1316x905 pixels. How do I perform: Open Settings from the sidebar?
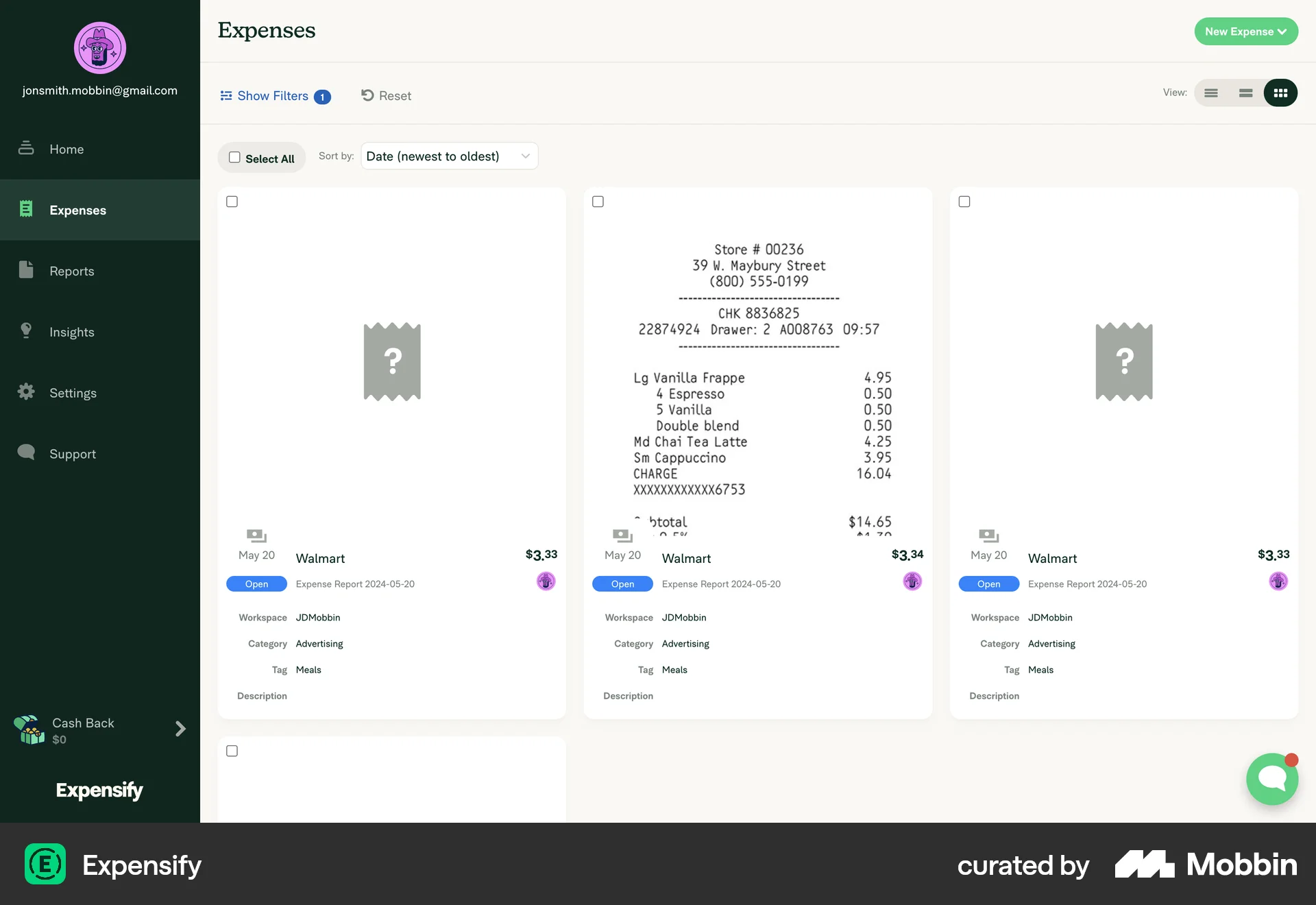[72, 392]
